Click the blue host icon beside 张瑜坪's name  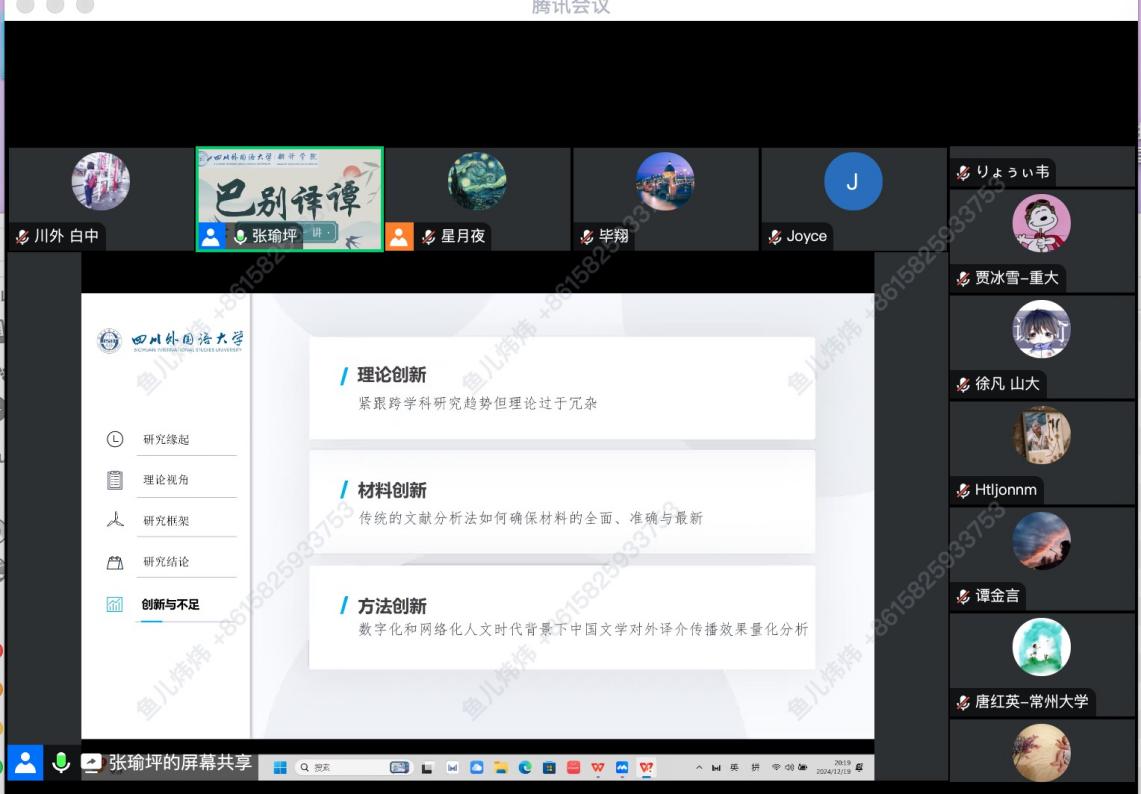click(x=211, y=237)
